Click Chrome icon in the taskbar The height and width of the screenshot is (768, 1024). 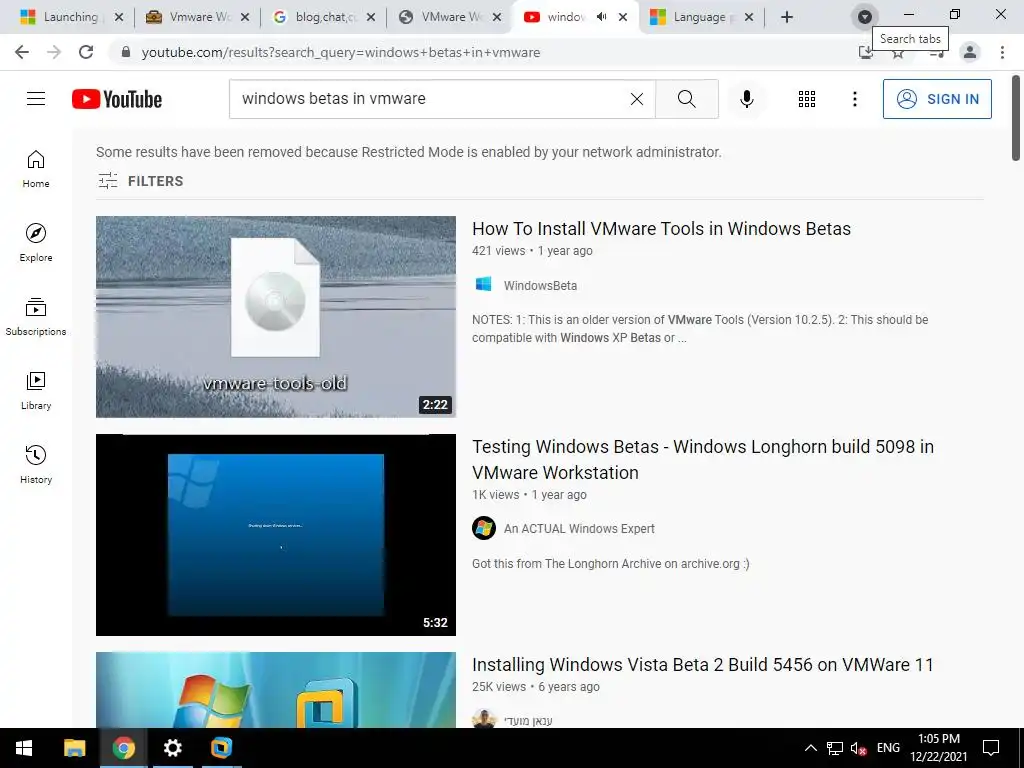(123, 748)
